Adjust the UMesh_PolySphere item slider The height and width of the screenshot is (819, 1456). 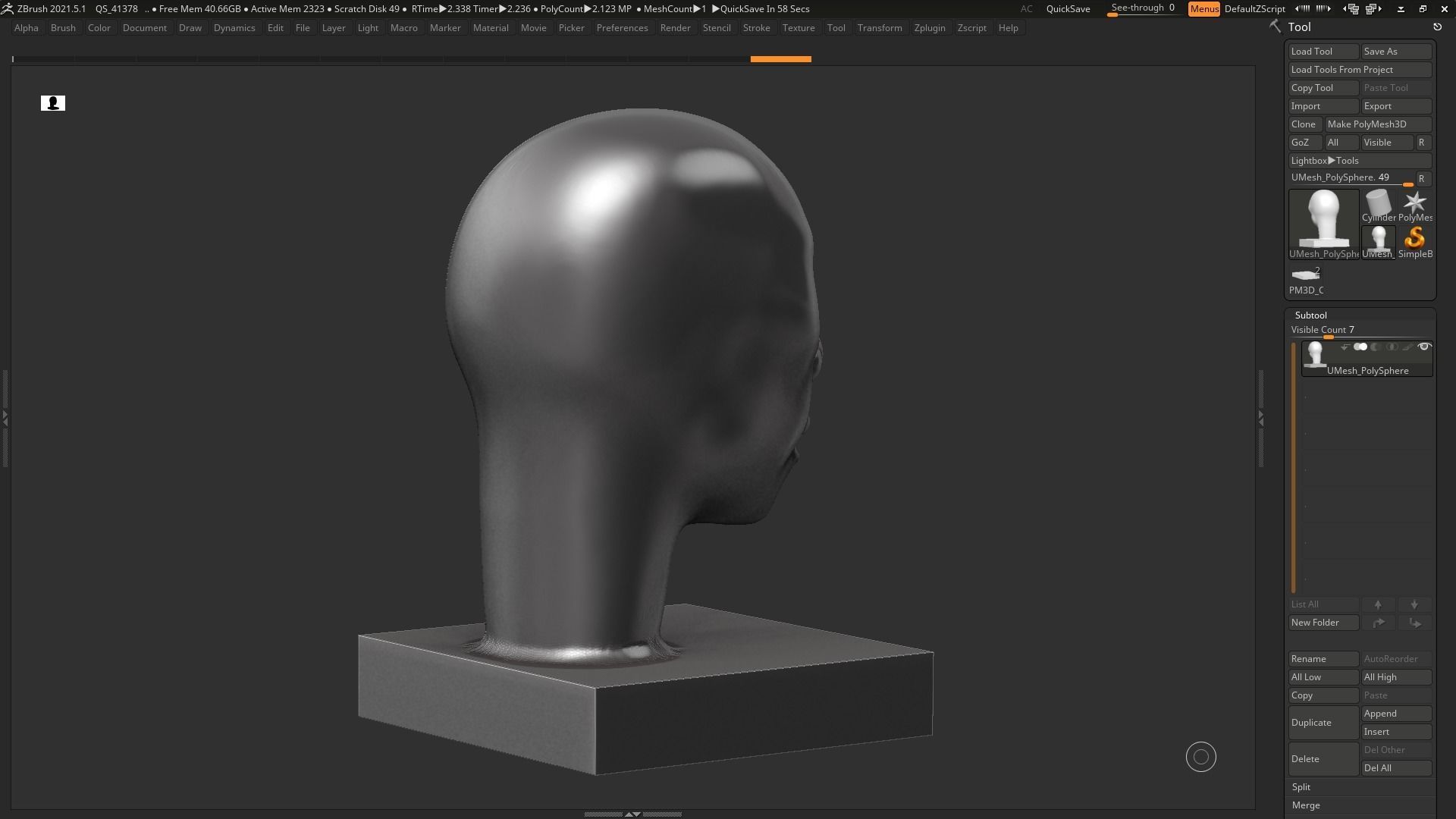coord(1352,179)
